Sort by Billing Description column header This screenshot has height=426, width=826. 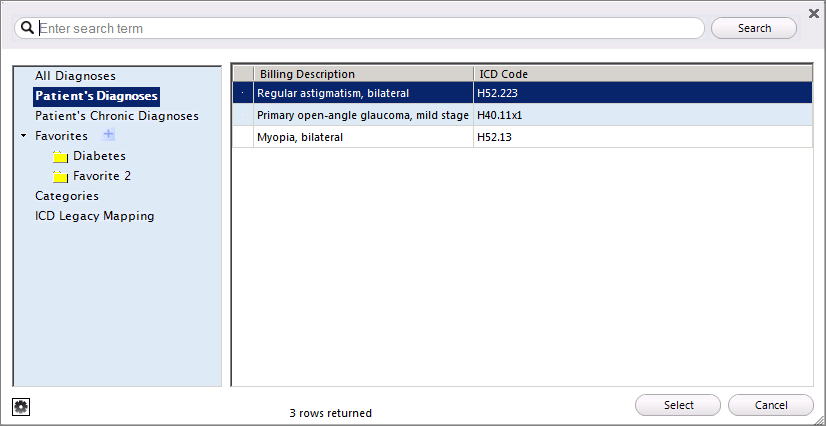point(363,74)
